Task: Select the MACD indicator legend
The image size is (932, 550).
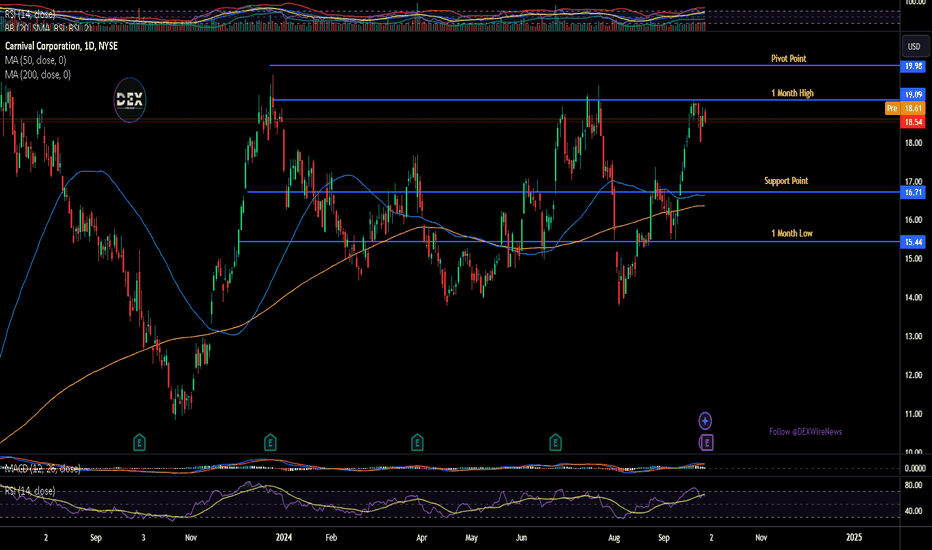Action: click(x=42, y=469)
